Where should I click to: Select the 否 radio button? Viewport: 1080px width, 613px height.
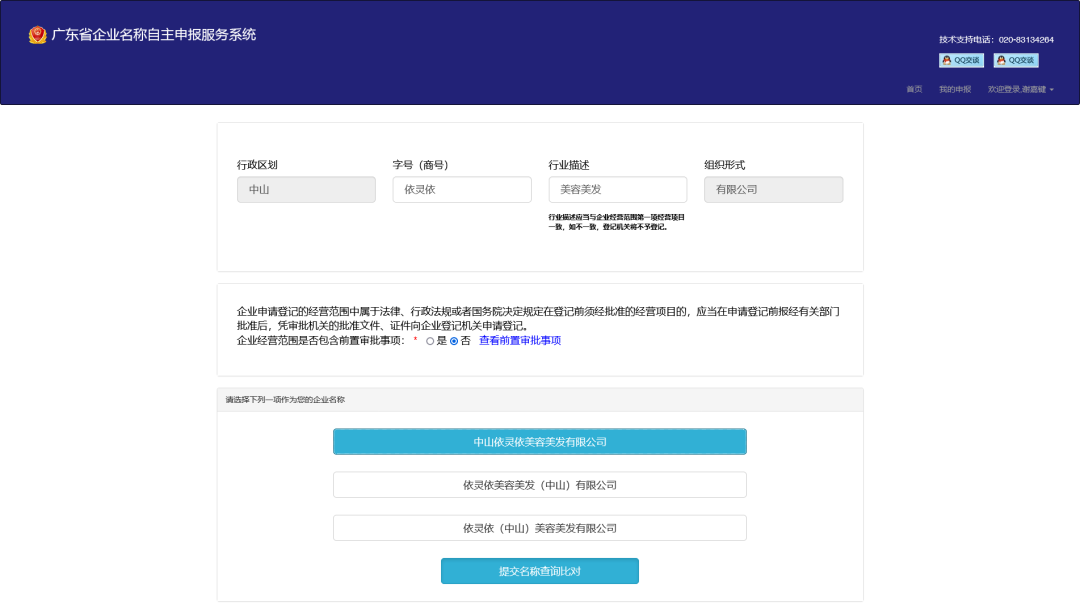(x=453, y=342)
